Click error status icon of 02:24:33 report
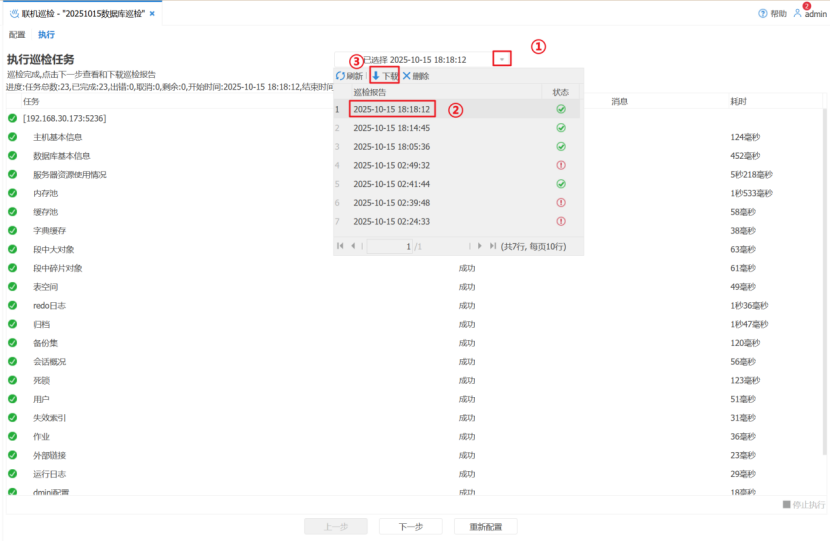Screen dimensions: 830x542 click(561, 221)
